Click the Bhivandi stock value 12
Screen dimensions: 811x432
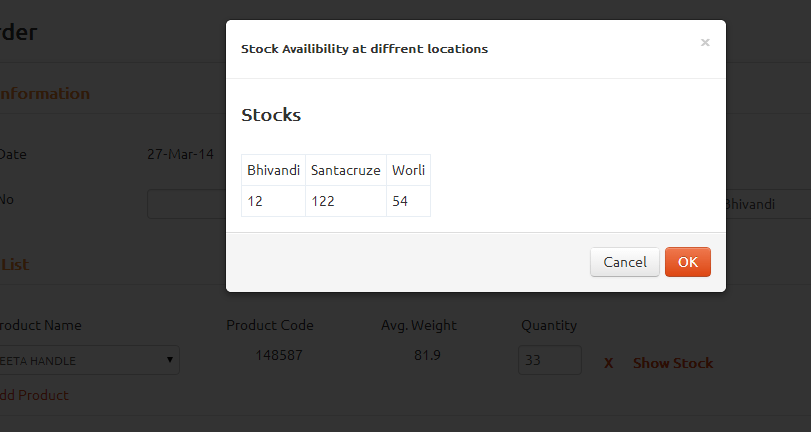coord(256,201)
